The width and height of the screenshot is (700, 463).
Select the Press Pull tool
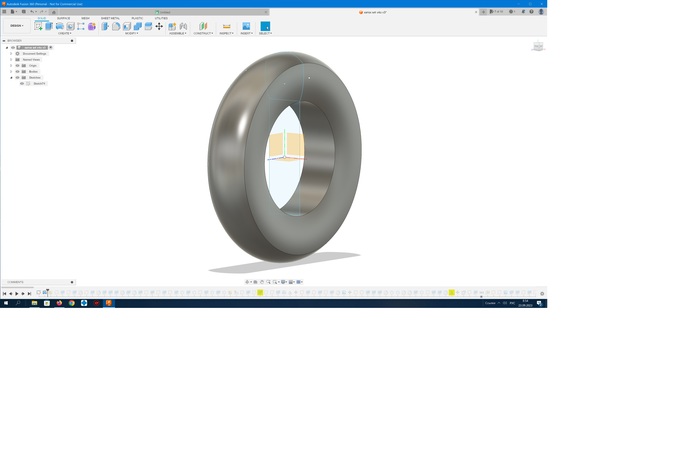pos(105,26)
